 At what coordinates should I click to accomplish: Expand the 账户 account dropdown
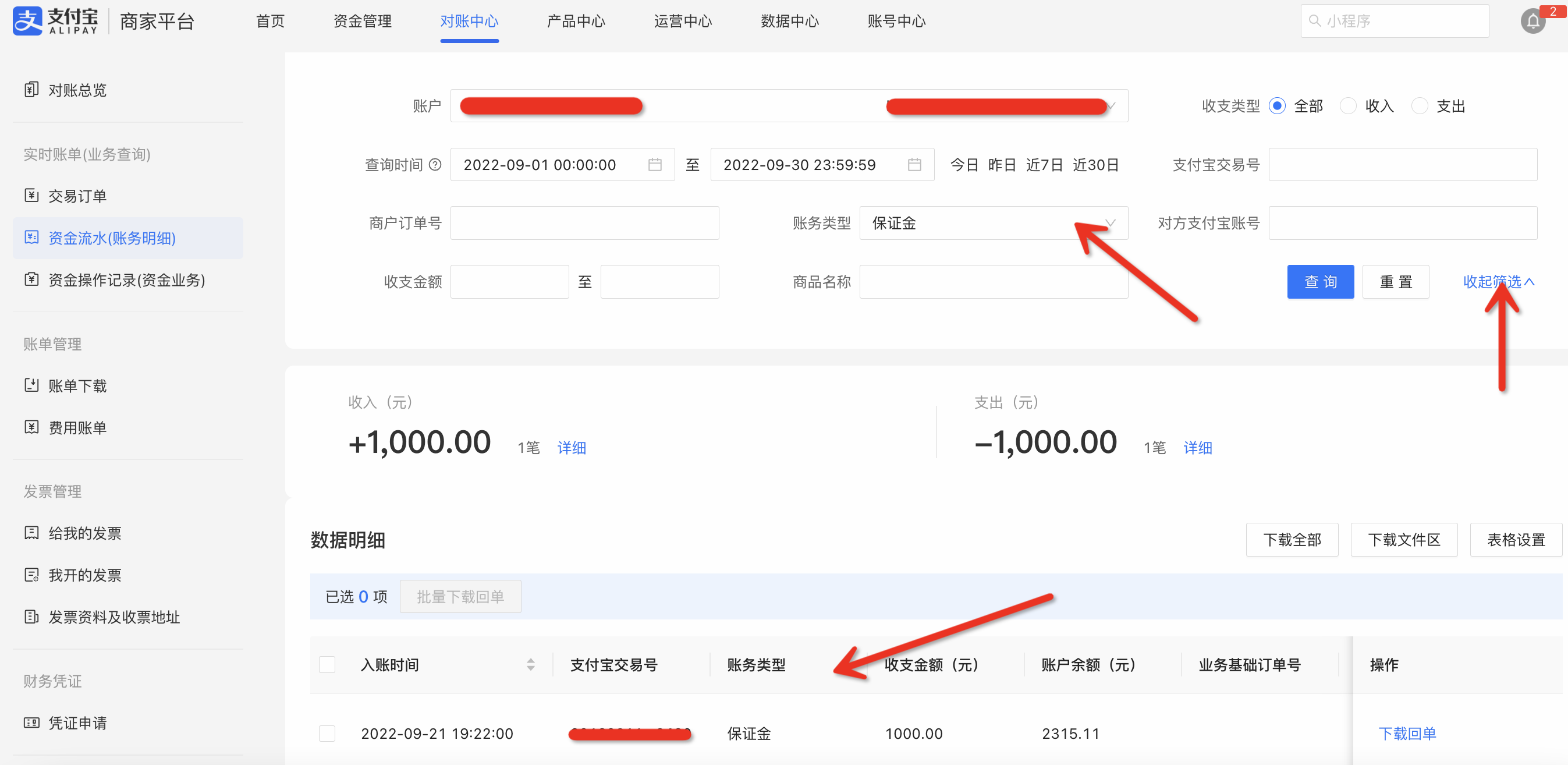click(789, 106)
